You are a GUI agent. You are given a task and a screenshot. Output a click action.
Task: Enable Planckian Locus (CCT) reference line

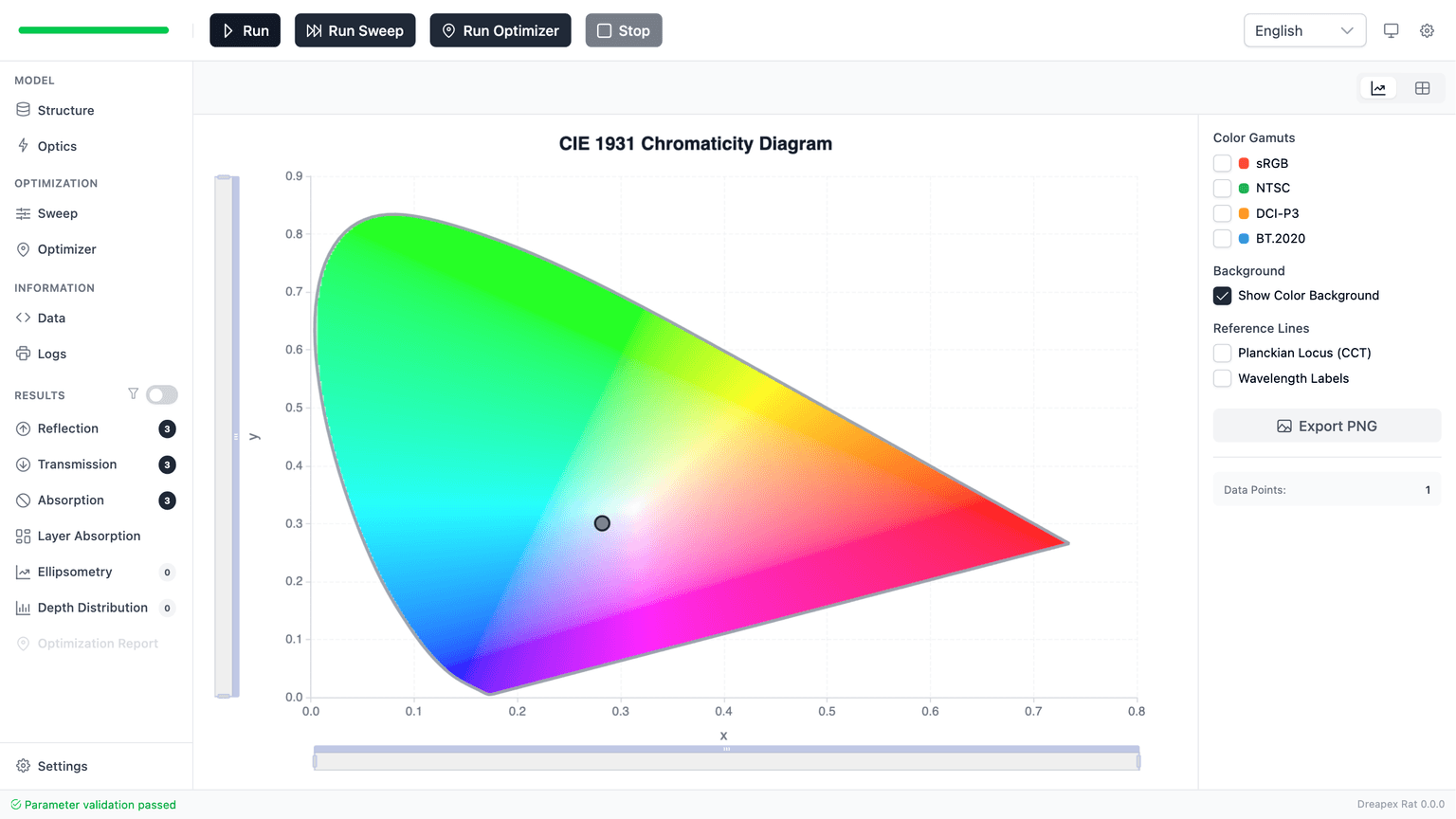pyautogui.click(x=1223, y=353)
